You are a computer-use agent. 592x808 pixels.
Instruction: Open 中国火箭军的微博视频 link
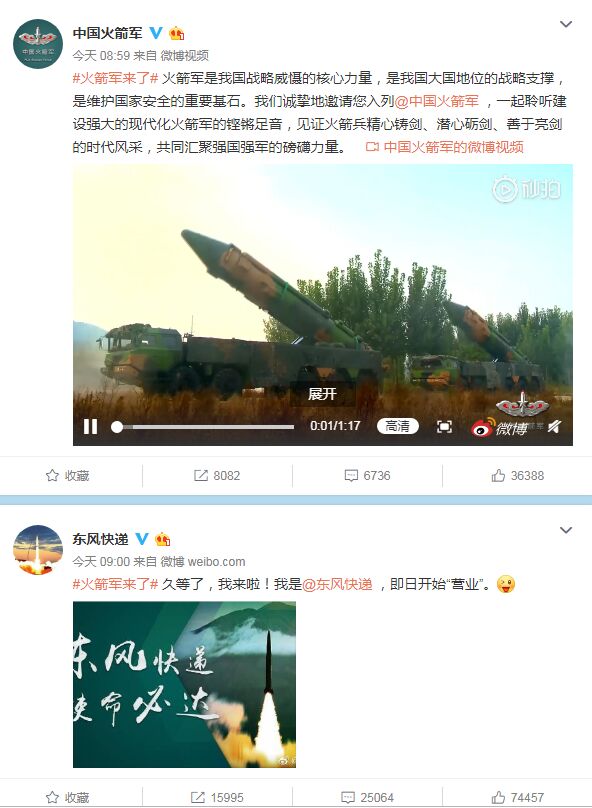tap(445, 147)
